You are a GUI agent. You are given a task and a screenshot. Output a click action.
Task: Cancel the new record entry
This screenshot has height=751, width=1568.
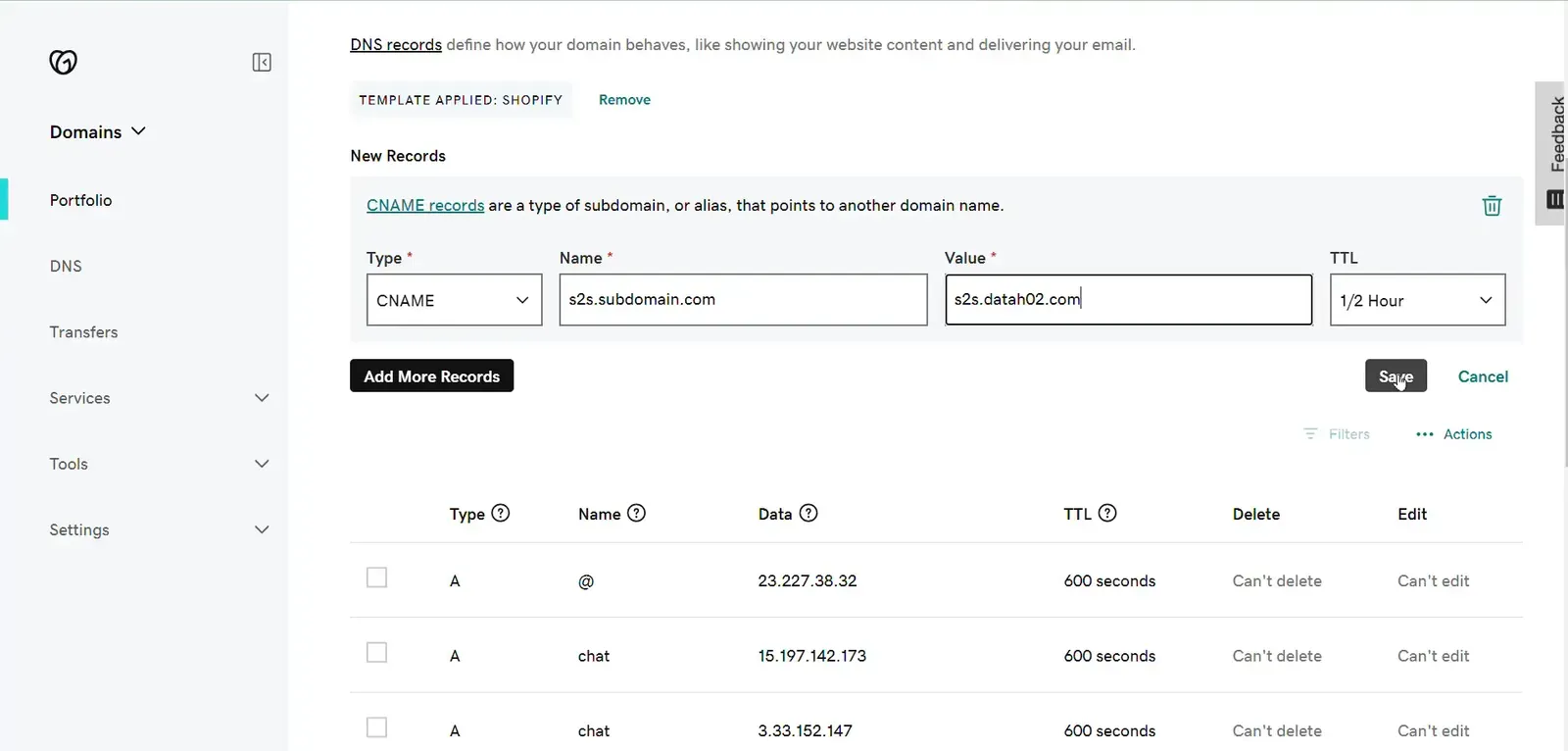(x=1483, y=376)
